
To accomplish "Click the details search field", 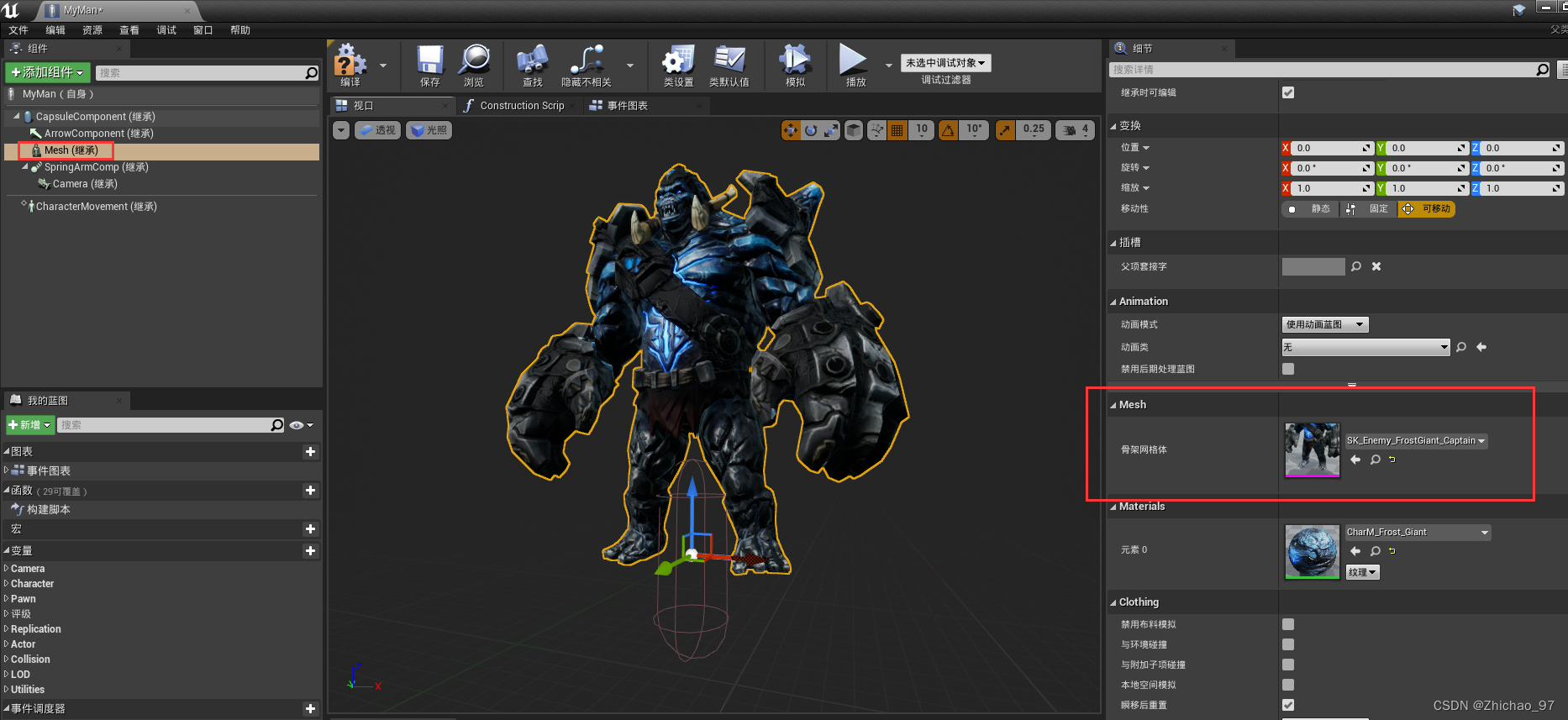I will click(x=1330, y=70).
